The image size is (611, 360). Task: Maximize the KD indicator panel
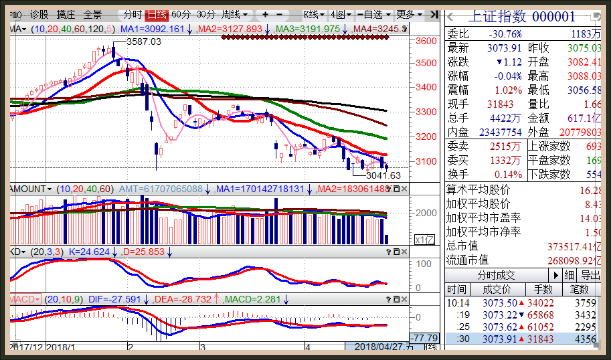[397, 252]
